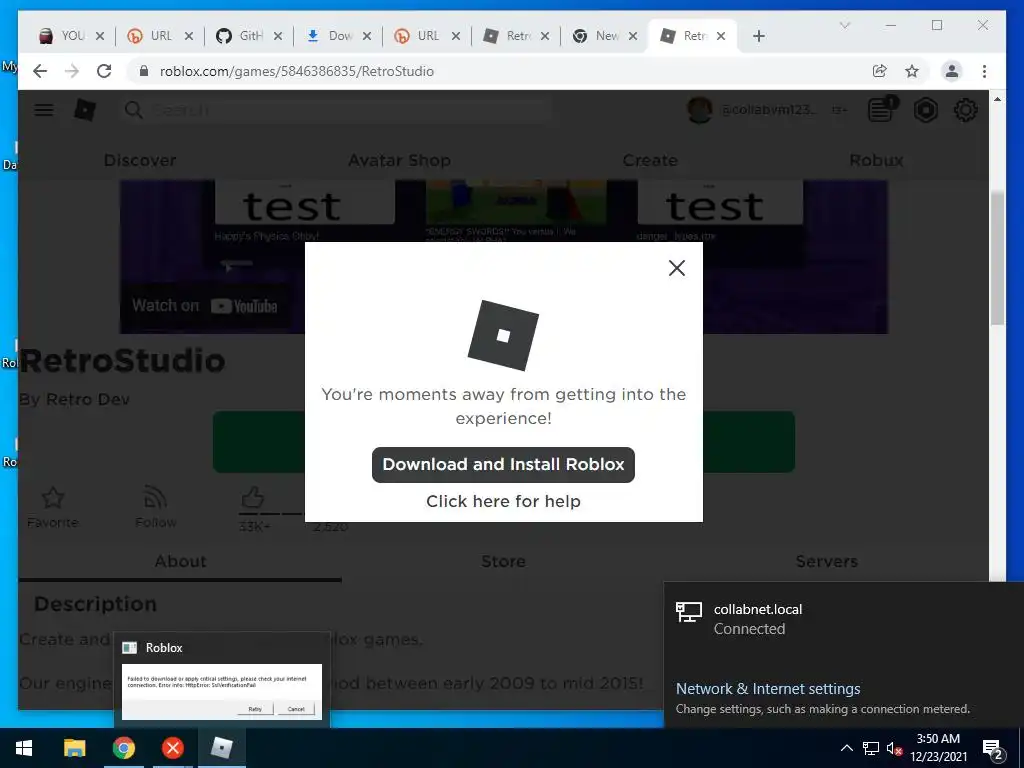Go to the Discover page

click(140, 160)
